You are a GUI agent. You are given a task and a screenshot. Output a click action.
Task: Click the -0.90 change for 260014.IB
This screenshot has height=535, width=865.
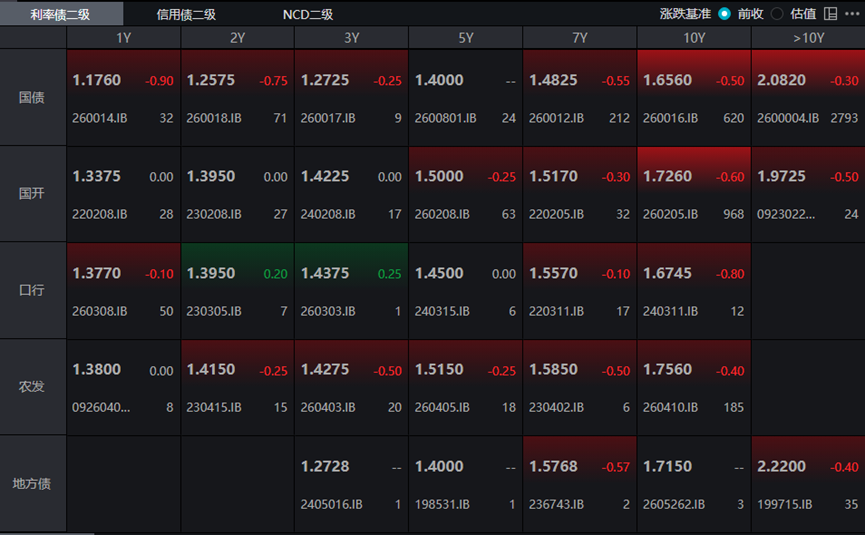(x=159, y=81)
